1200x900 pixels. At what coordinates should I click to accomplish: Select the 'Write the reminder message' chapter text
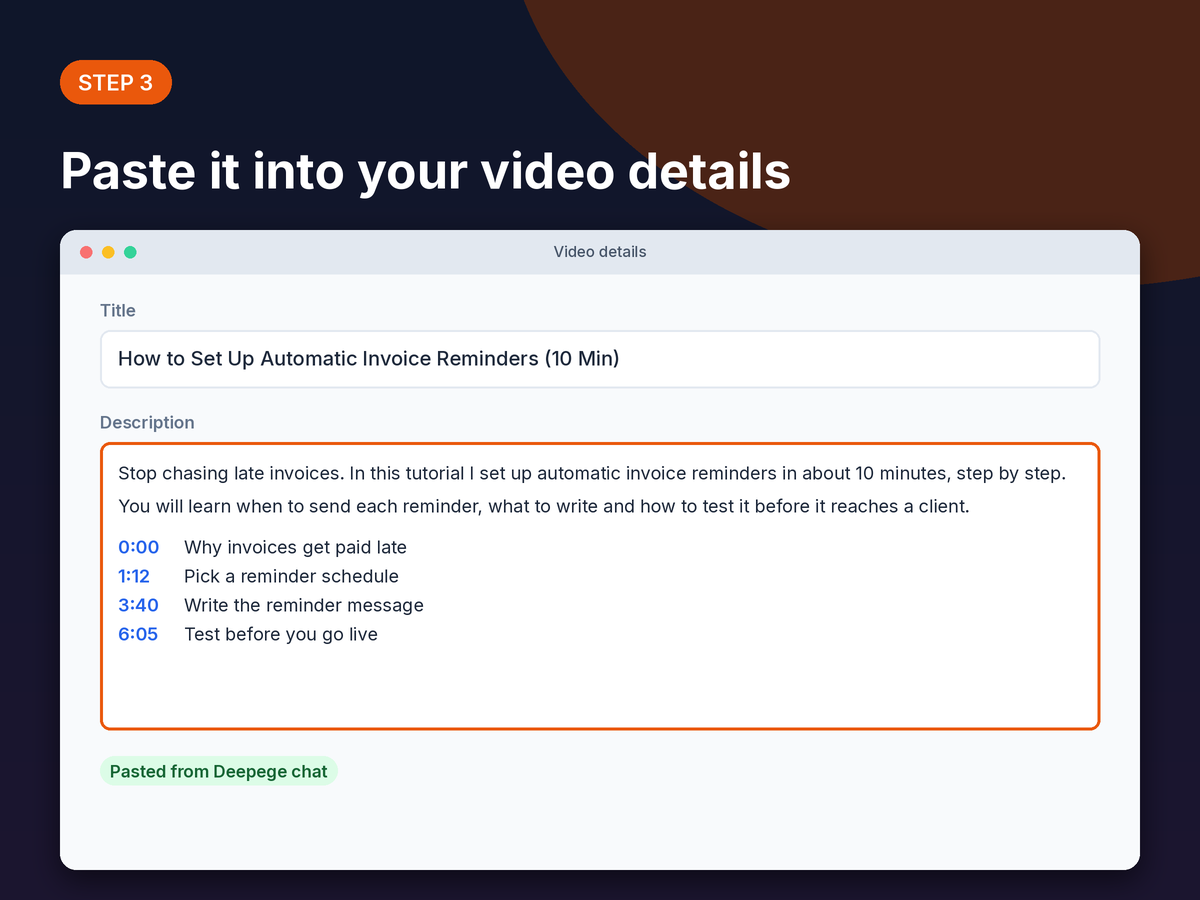pyautogui.click(x=304, y=605)
